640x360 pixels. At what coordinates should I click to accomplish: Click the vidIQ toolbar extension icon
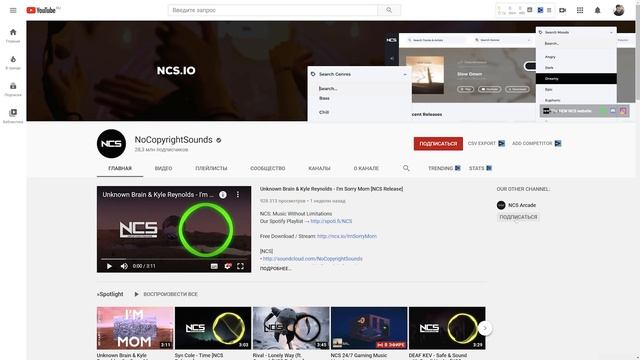[540, 10]
